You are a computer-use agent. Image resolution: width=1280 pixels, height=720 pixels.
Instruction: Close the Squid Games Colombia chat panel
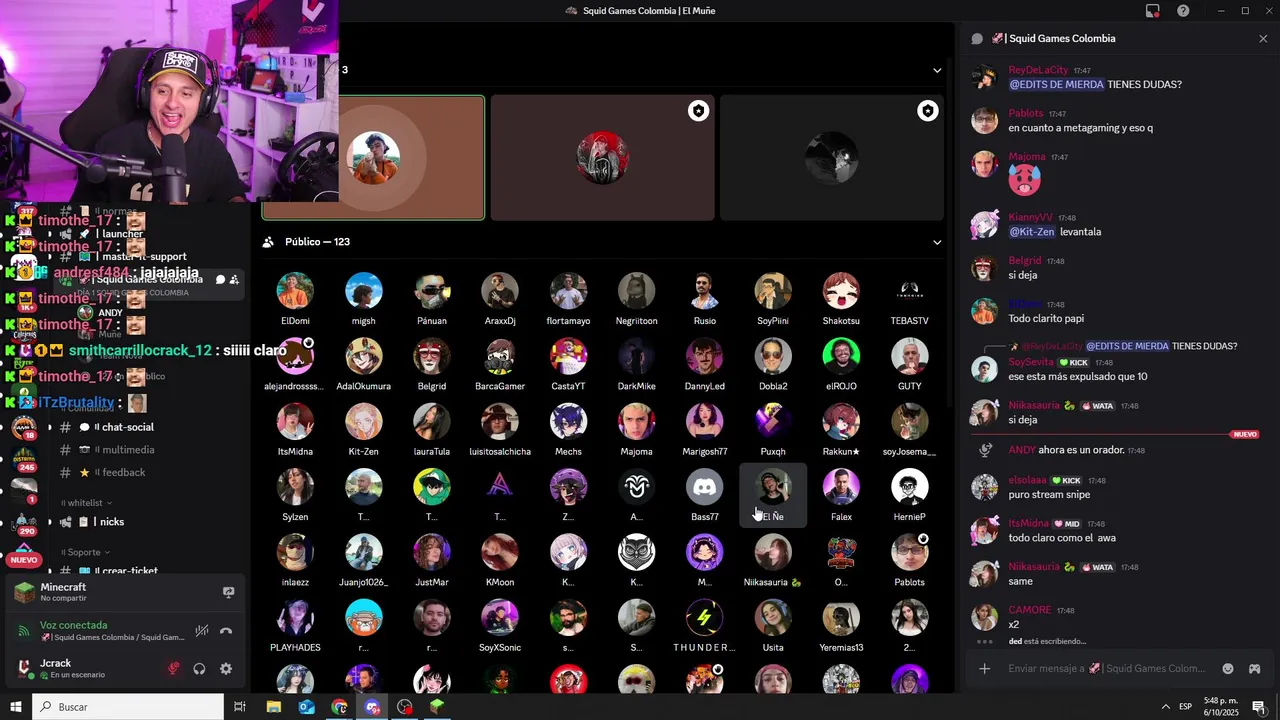(1263, 38)
